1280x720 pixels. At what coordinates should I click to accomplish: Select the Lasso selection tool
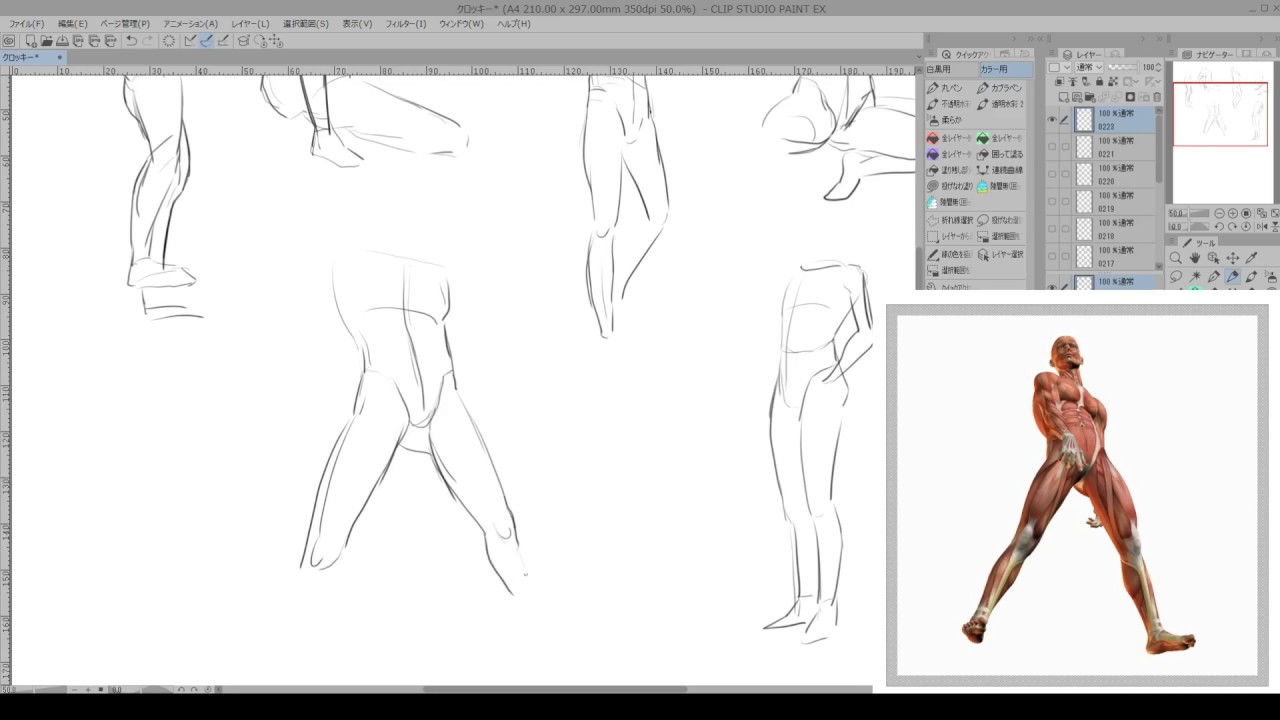click(x=1176, y=277)
